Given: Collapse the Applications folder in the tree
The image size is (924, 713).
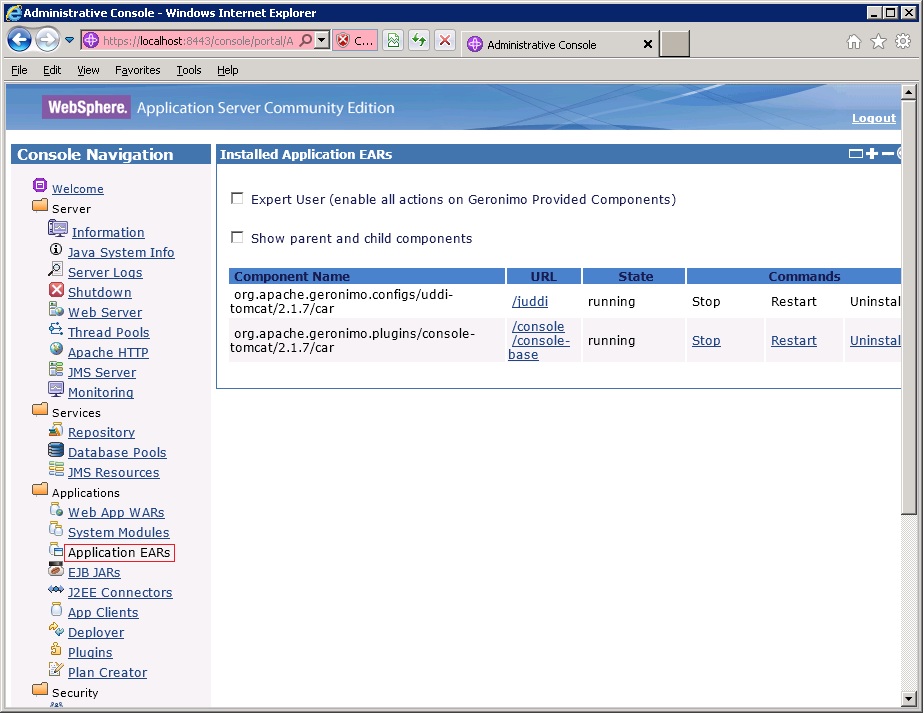Looking at the screenshot, I should (41, 491).
